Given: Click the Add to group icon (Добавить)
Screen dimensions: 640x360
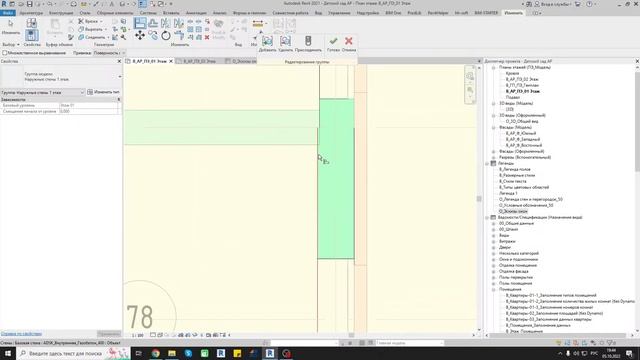Looking at the screenshot, I should 267,41.
